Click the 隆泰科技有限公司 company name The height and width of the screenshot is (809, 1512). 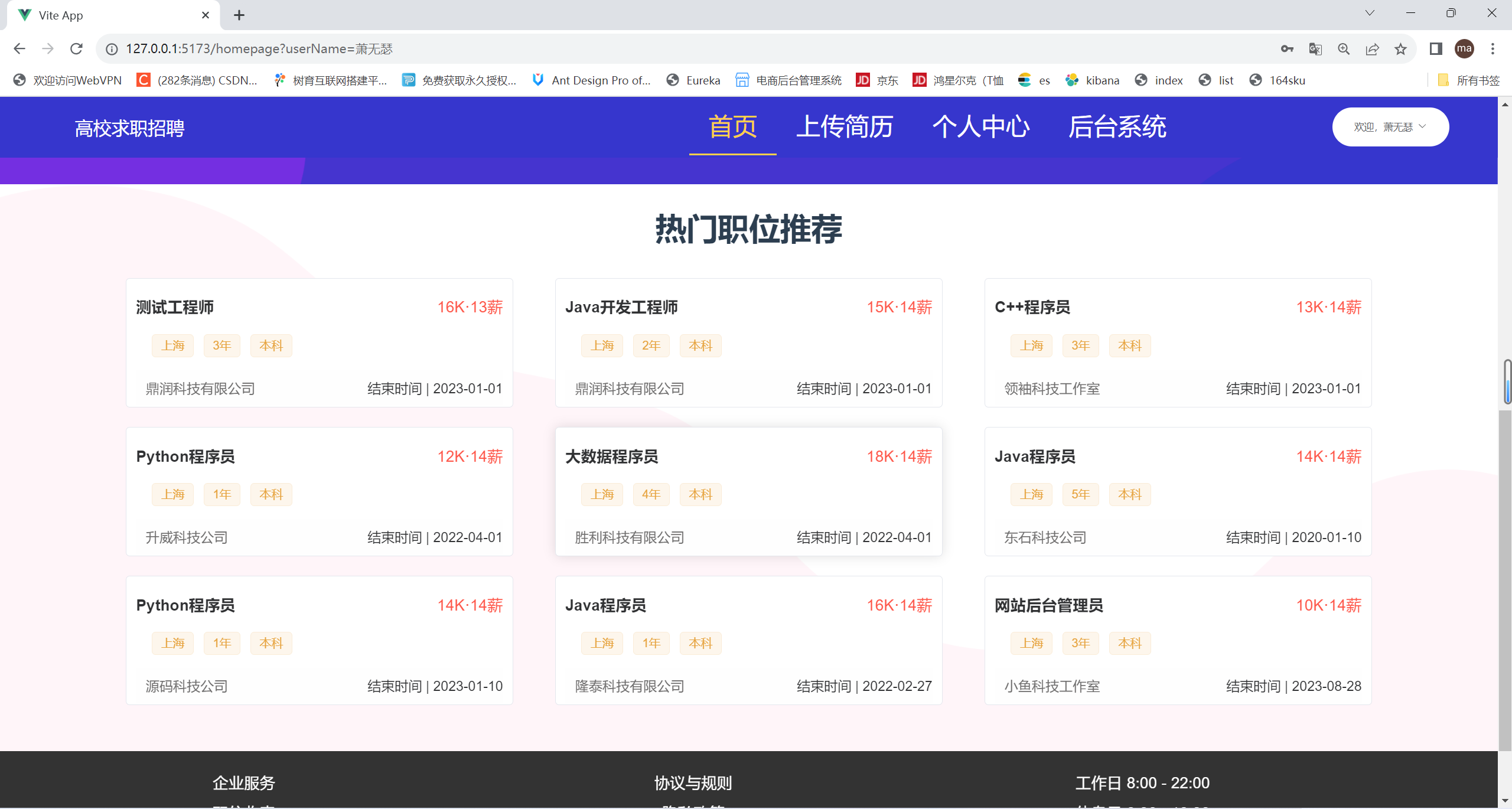click(630, 686)
